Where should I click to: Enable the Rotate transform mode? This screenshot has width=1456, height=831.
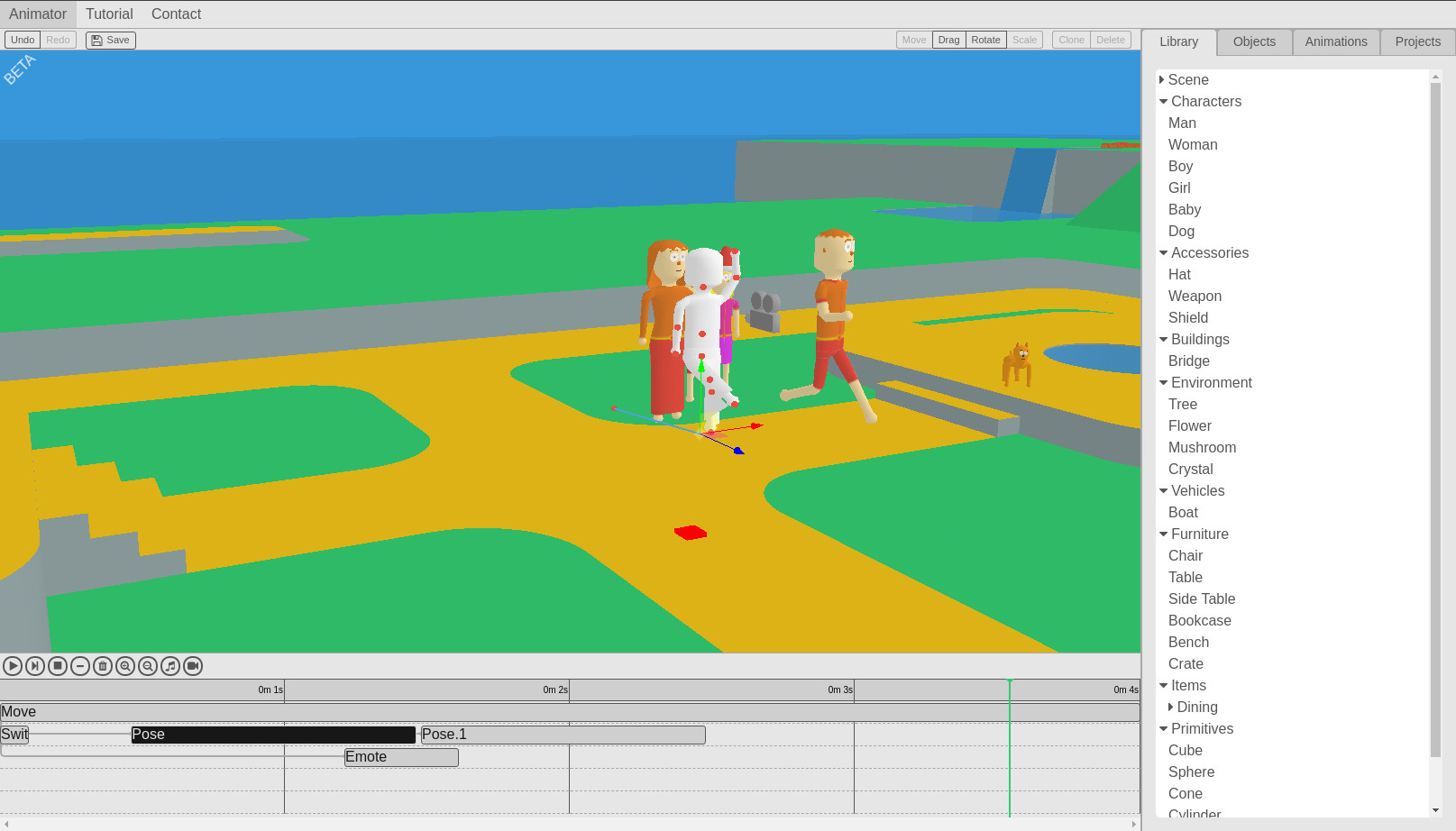pyautogui.click(x=985, y=40)
